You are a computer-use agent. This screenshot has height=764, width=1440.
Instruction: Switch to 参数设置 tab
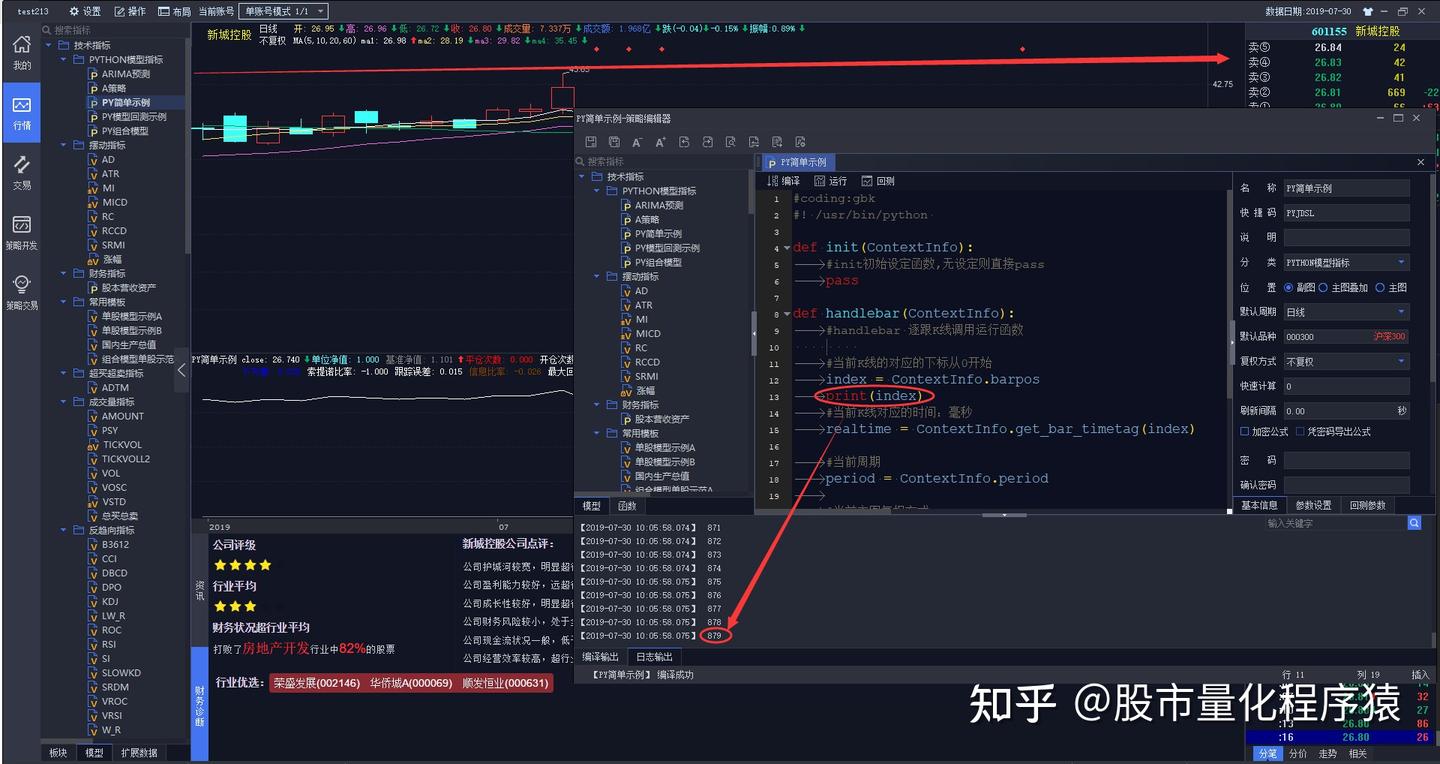tap(1313, 505)
